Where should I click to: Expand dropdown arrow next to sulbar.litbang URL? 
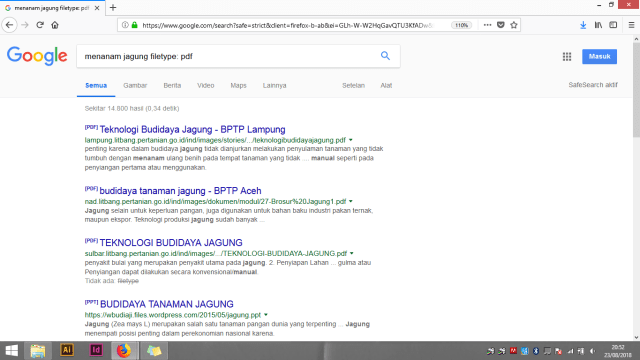(x=351, y=253)
